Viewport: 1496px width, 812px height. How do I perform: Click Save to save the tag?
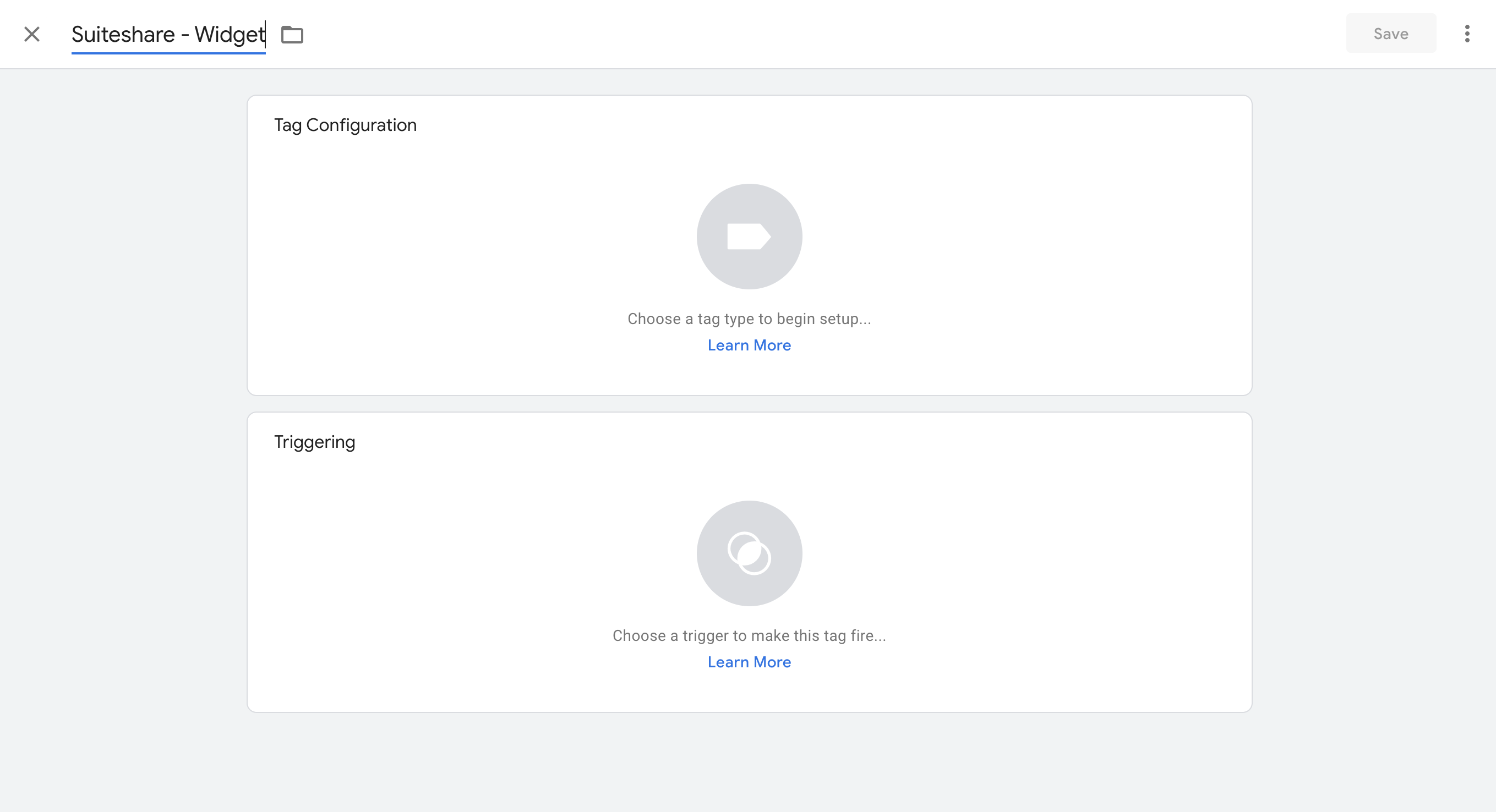[x=1390, y=33]
